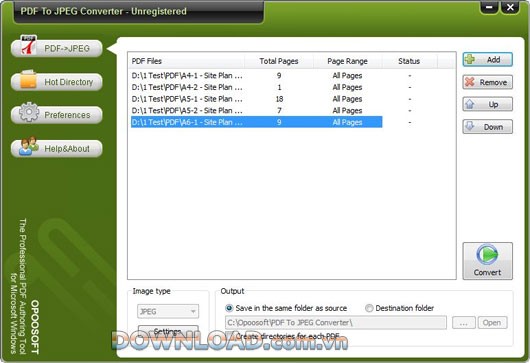
Task: Click the Open output folder button
Action: [492, 323]
